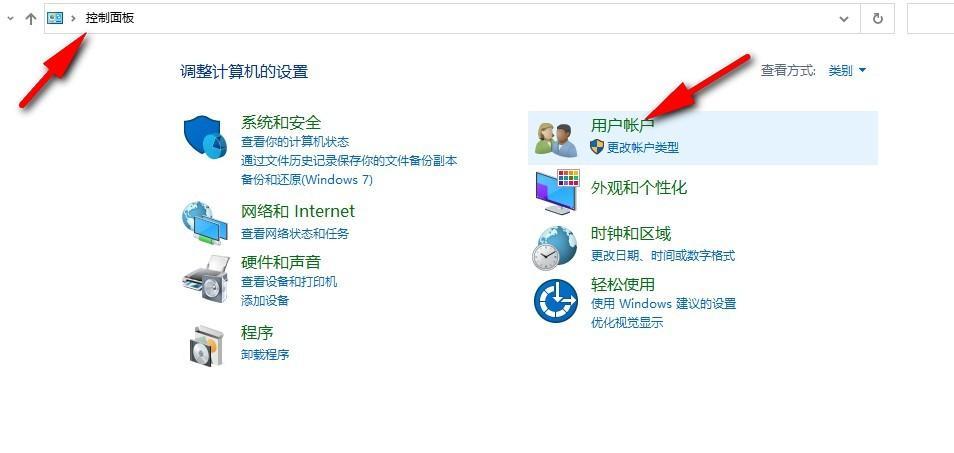Image resolution: width=954 pixels, height=453 pixels.
Task: Open the Hardware and Sound printer icon
Action: coord(206,275)
